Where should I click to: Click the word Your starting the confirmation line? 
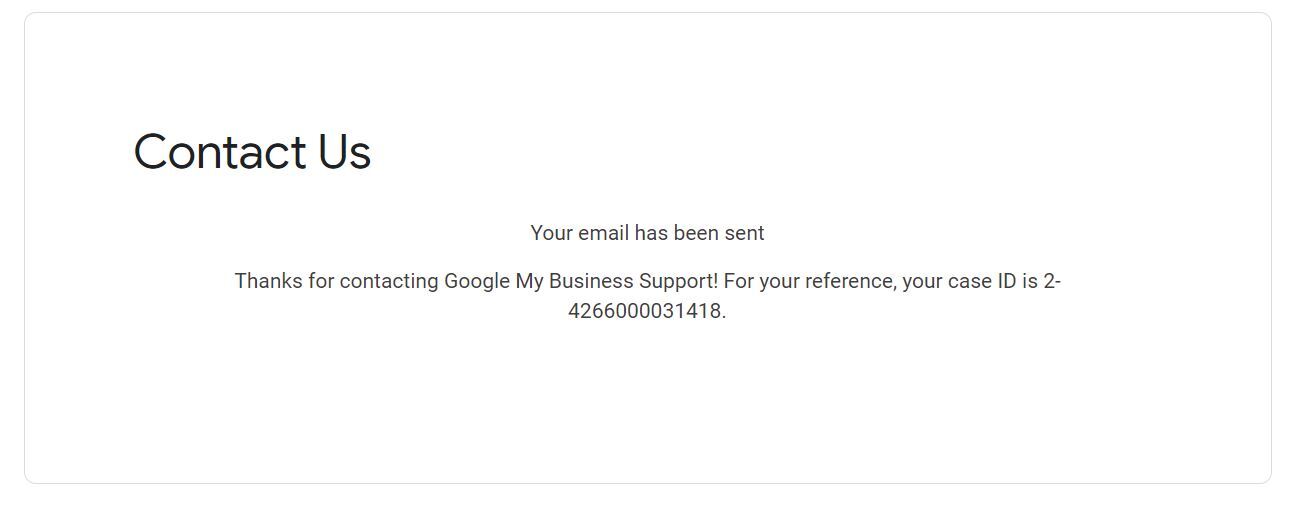pos(551,233)
